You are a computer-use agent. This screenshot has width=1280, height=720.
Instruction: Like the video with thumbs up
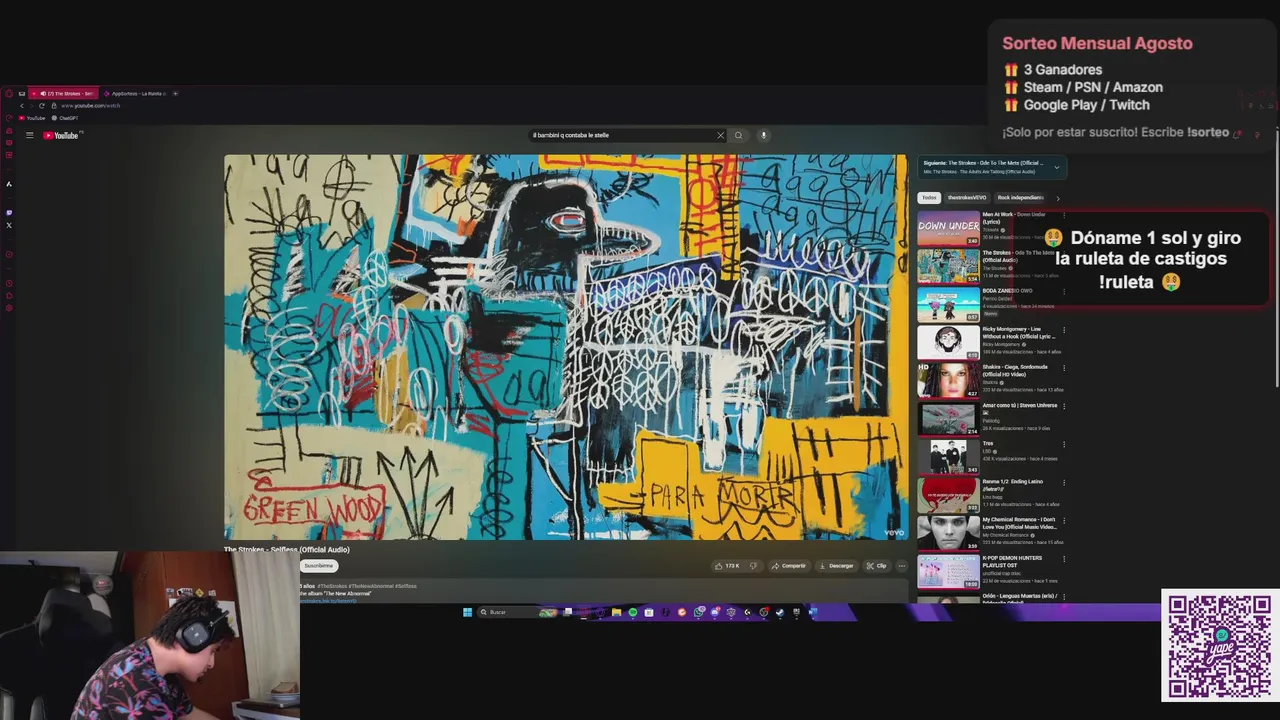[727, 566]
